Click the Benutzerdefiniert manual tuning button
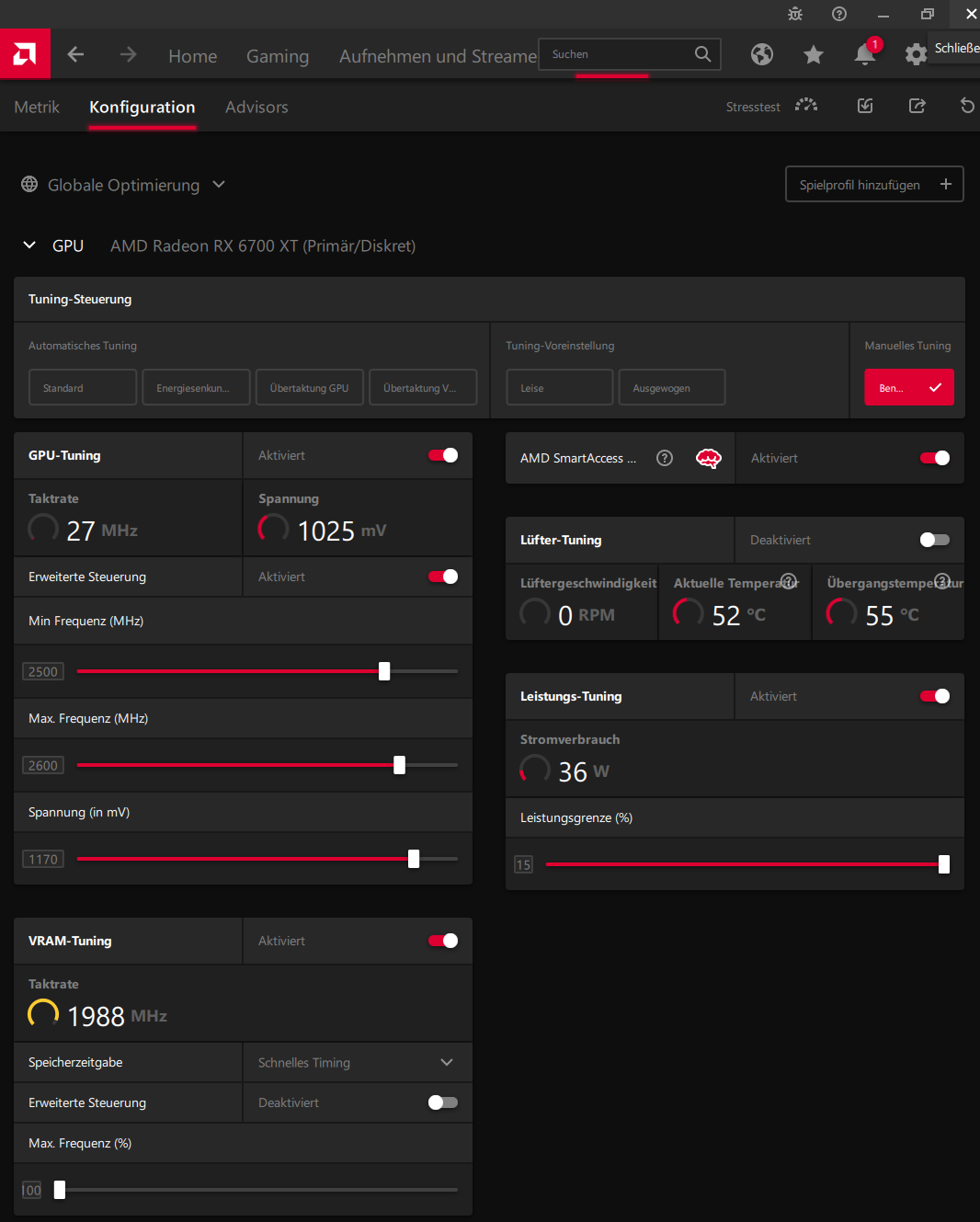Screen dimensions: 980x1222 pyautogui.click(x=909, y=387)
